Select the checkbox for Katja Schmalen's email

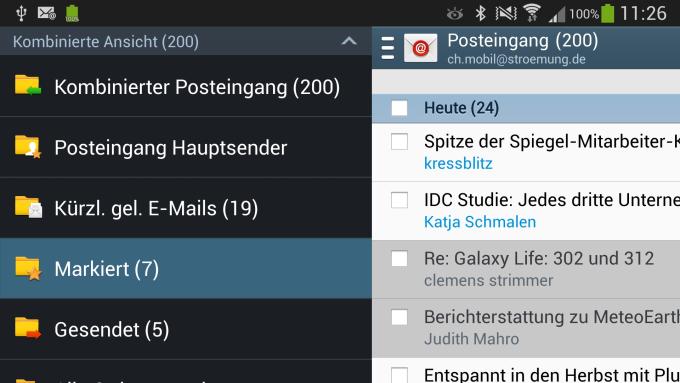coord(399,200)
